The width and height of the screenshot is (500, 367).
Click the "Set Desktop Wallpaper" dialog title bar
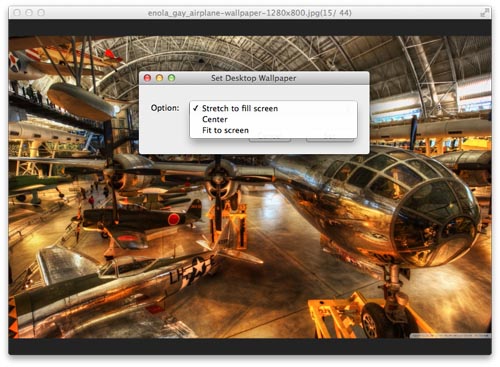point(254,78)
